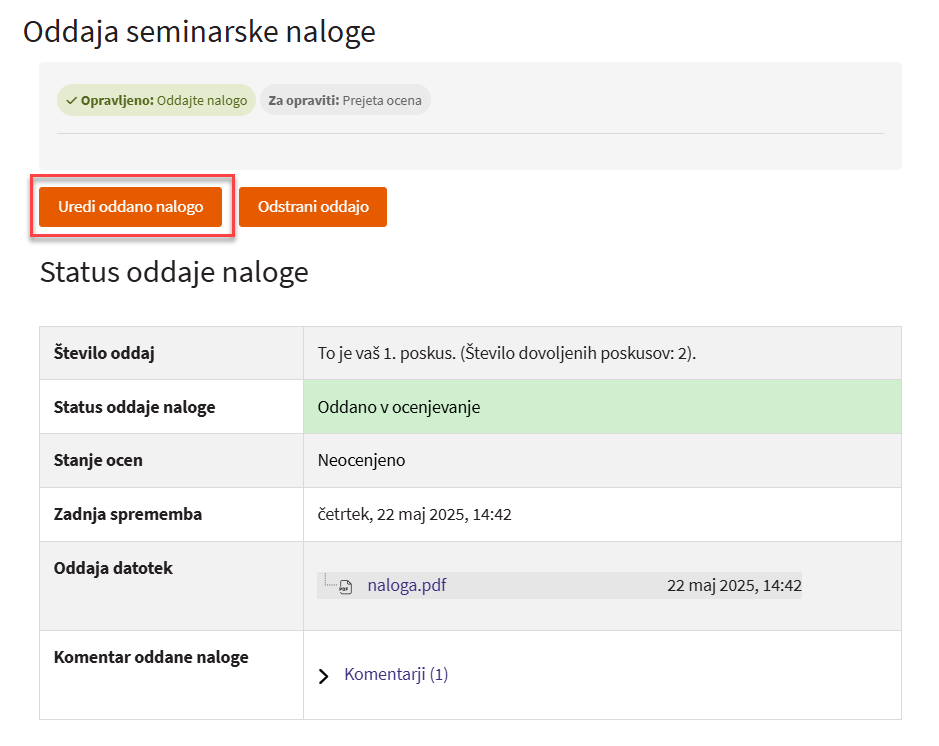Select the "Opravljeno: Oddajte nalogo" badge
Viewport: 939px width, 746px height.
point(157,101)
